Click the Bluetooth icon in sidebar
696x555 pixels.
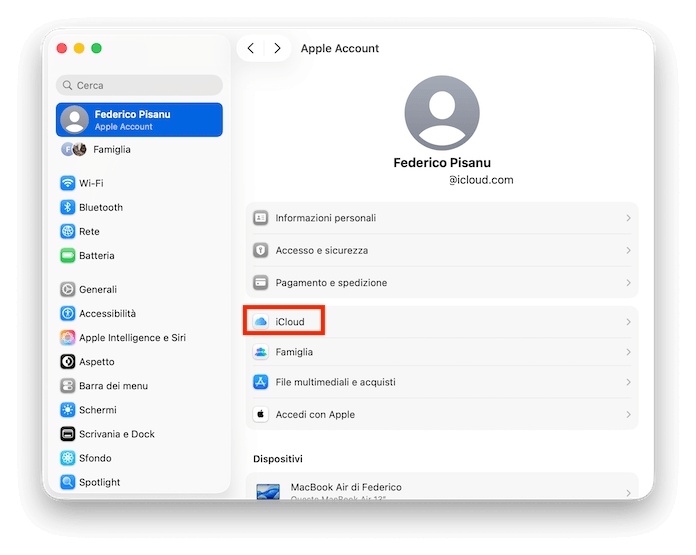[67, 207]
